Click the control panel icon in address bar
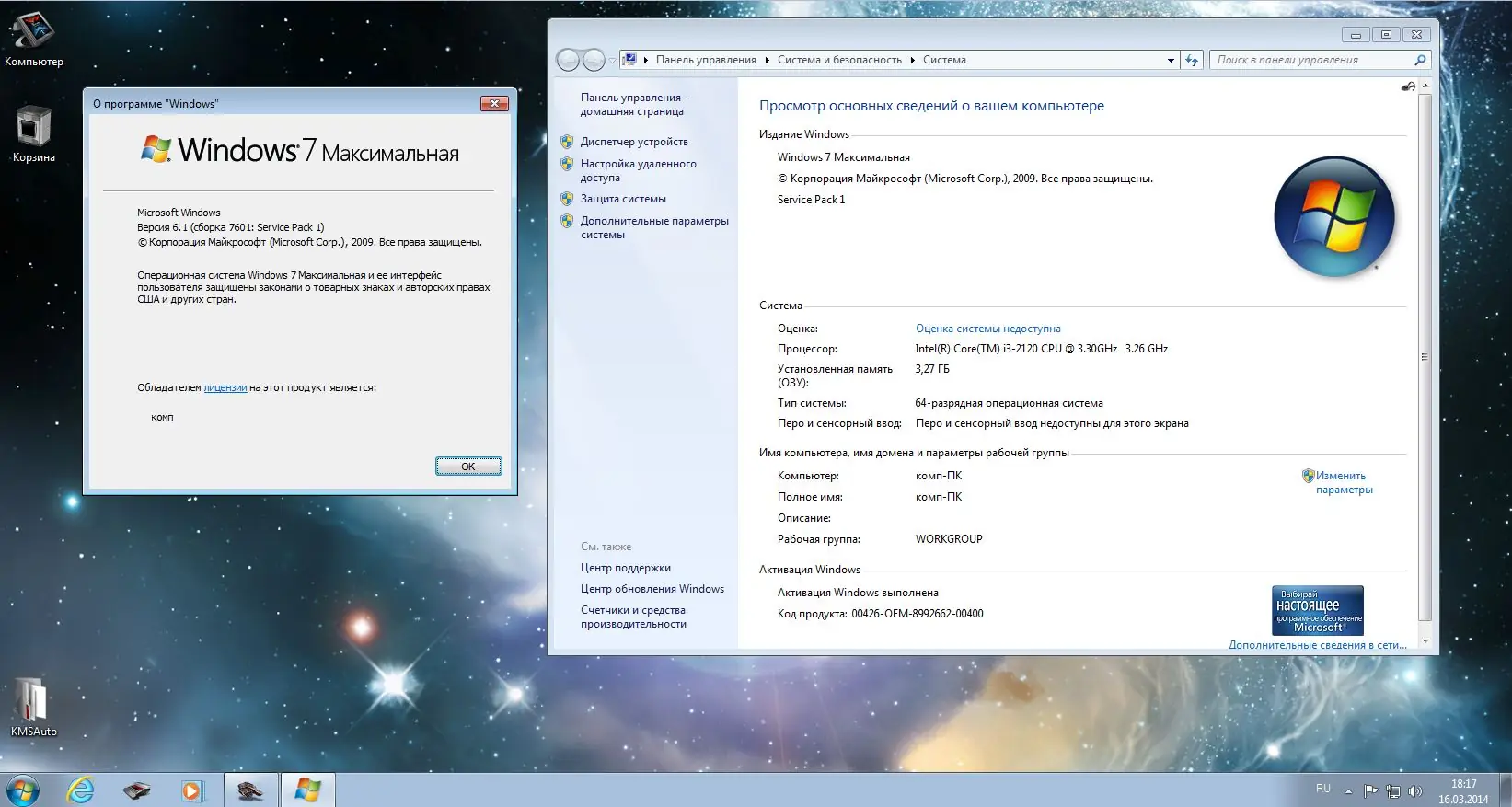1512x807 pixels. (630, 60)
